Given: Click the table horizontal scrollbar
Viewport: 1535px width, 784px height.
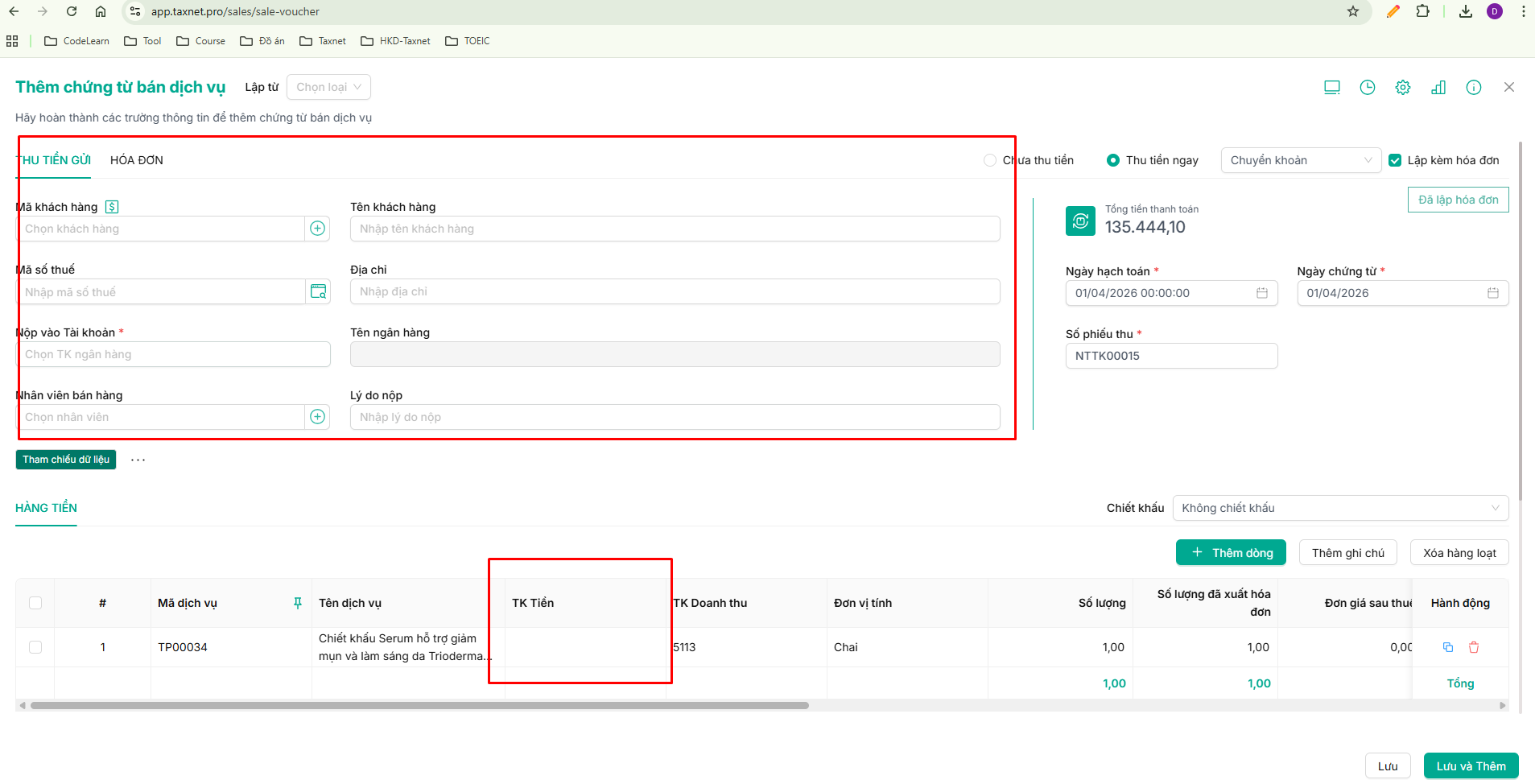Looking at the screenshot, I should [419, 705].
